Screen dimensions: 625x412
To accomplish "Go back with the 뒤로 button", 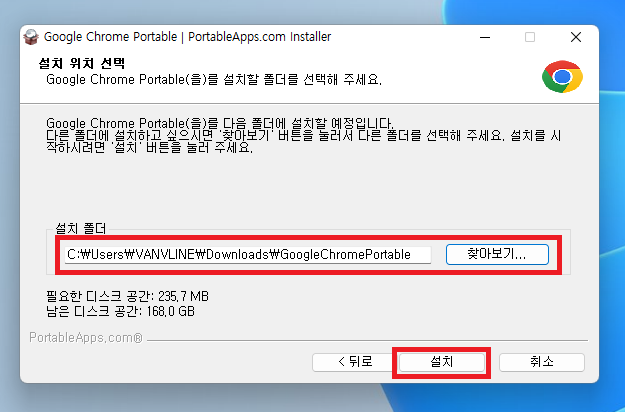I will pos(354,362).
